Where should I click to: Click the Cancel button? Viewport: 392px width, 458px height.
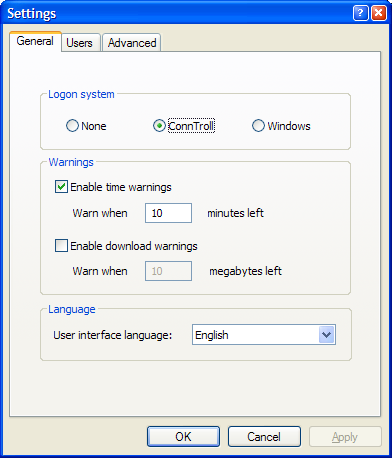264,437
